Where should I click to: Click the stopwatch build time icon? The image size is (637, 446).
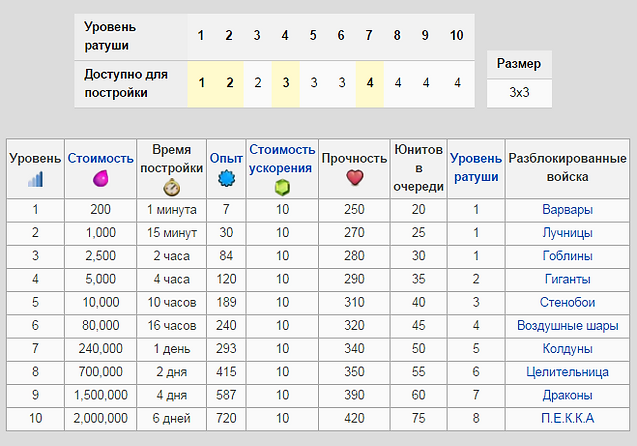pyautogui.click(x=171, y=188)
